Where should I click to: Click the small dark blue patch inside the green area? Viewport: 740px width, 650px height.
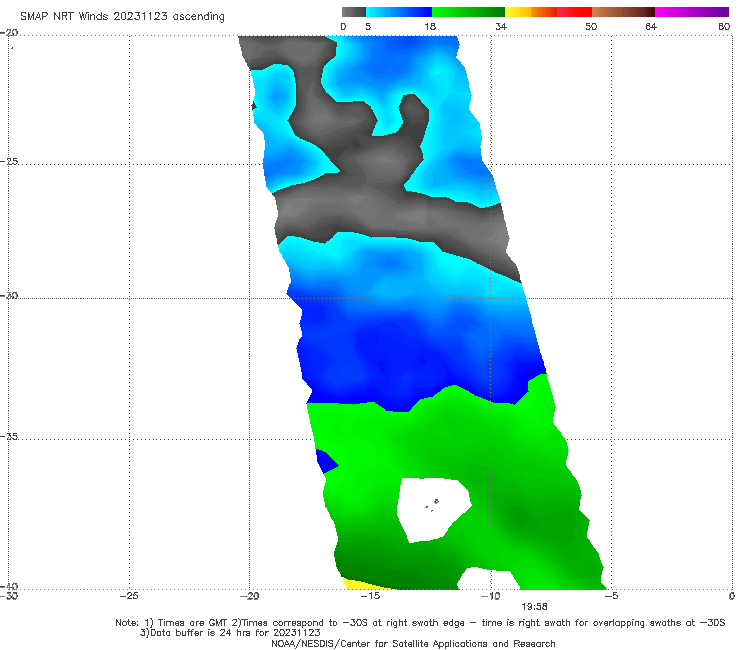coord(325,461)
